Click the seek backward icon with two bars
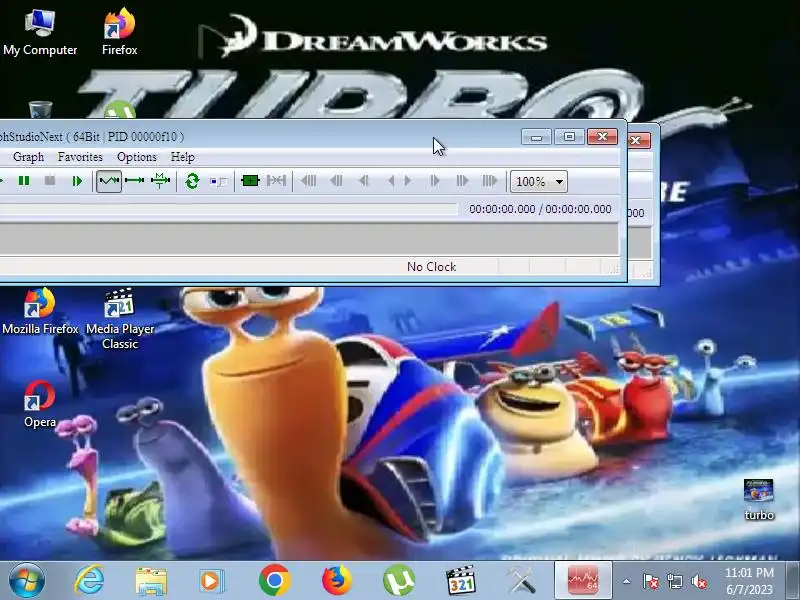800x600 pixels. pyautogui.click(x=336, y=181)
